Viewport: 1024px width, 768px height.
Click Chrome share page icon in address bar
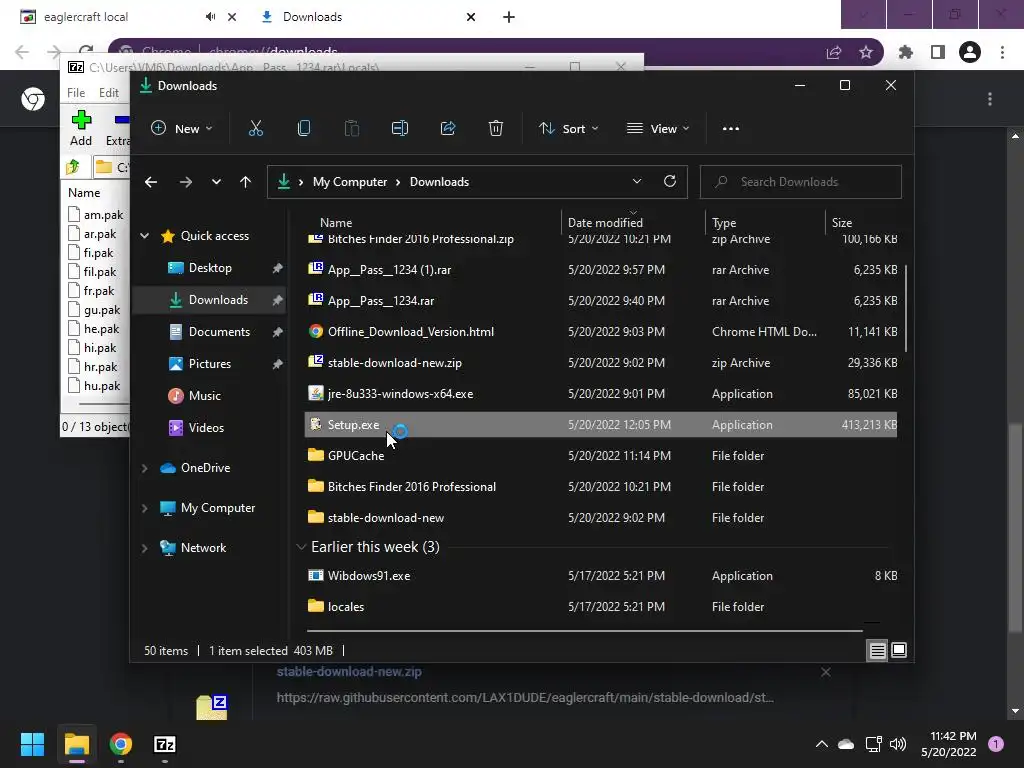click(834, 52)
